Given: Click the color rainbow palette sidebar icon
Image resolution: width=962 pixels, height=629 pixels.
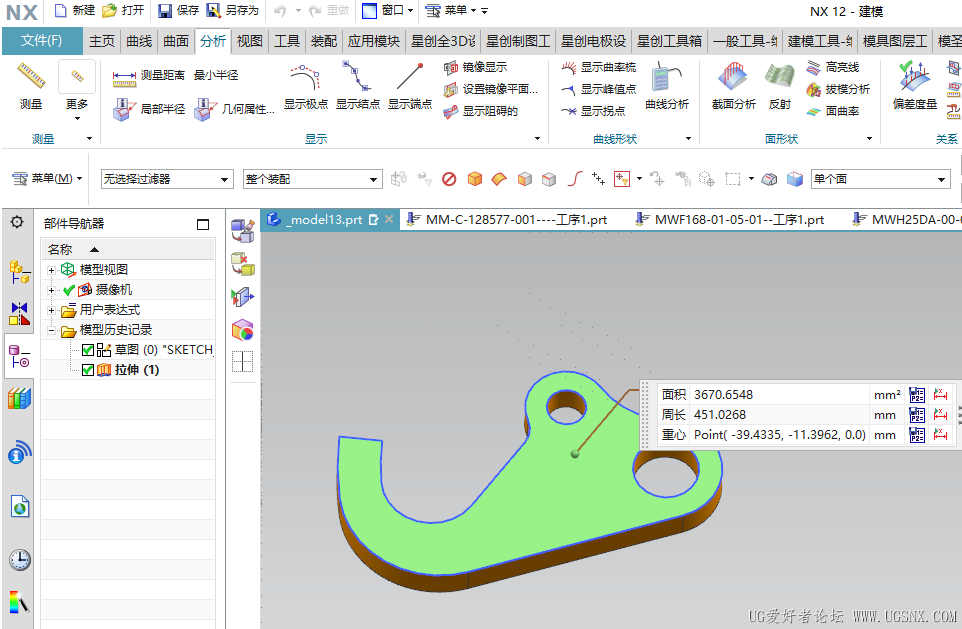Looking at the screenshot, I should (19, 602).
